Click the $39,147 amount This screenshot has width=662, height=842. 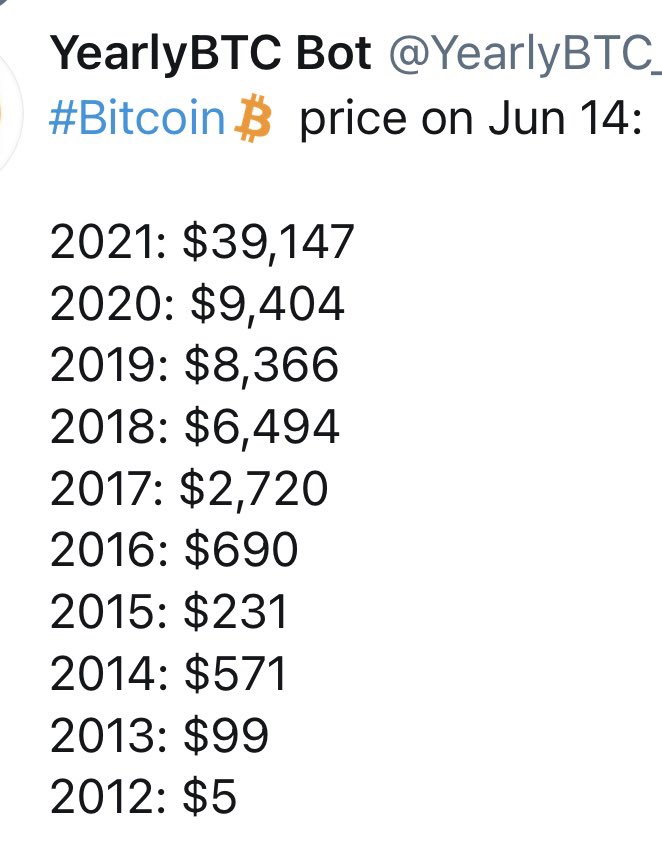pyautogui.click(x=268, y=243)
